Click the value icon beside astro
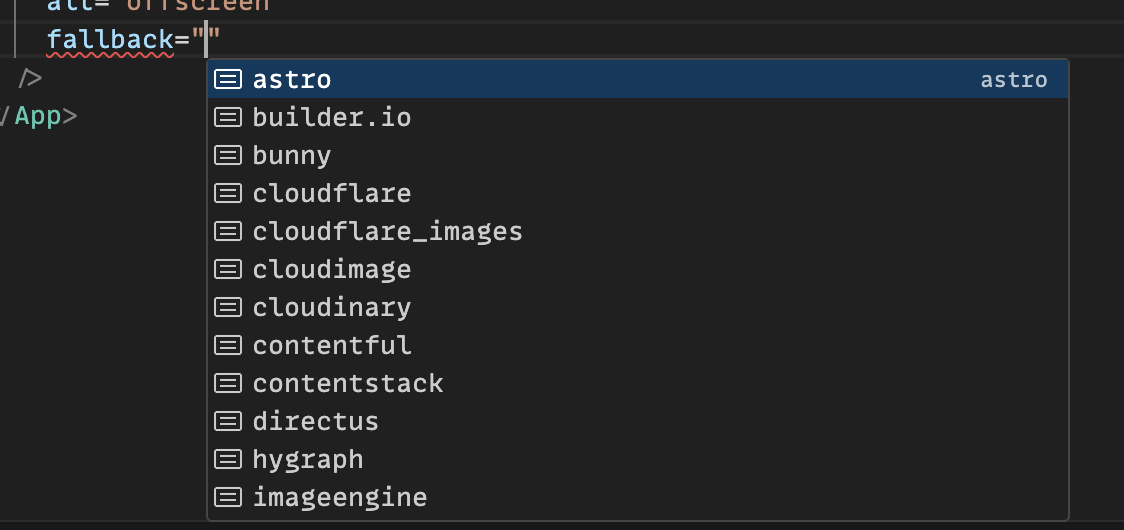Screen dimensions: 1124x530 coord(228,80)
